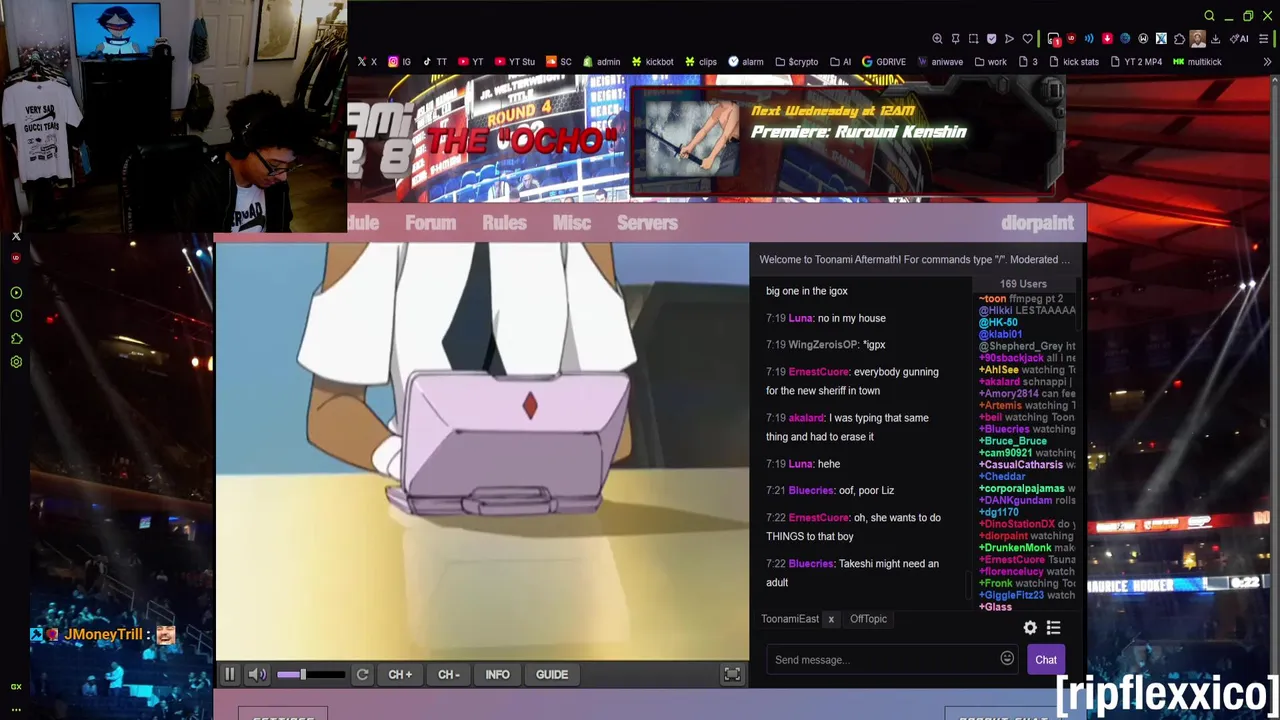Expand the work bookmark folder
Screen dimensions: 1280x720
pyautogui.click(x=990, y=62)
